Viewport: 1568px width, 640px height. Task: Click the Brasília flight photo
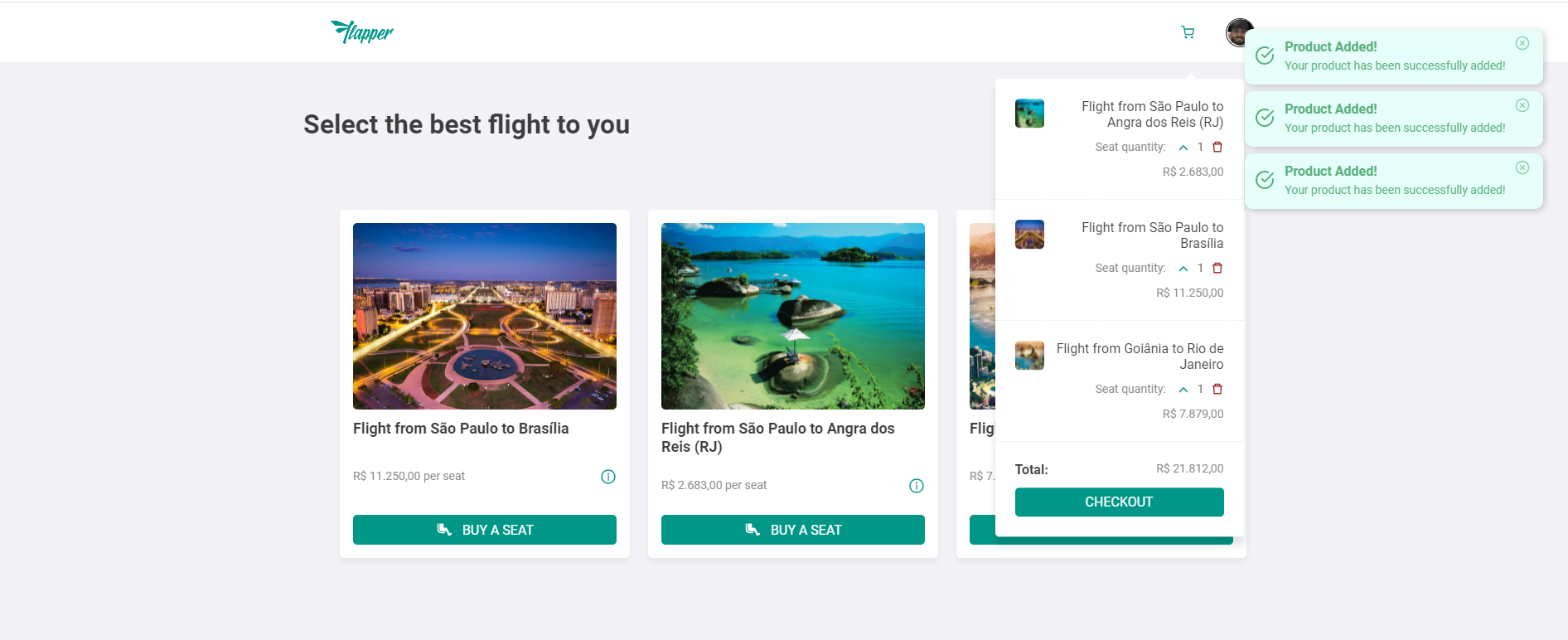coord(485,316)
